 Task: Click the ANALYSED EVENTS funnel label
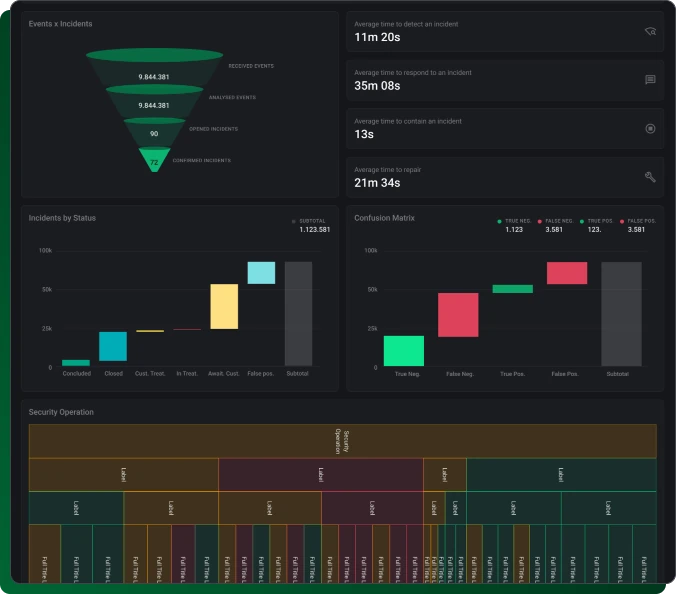tap(232, 97)
